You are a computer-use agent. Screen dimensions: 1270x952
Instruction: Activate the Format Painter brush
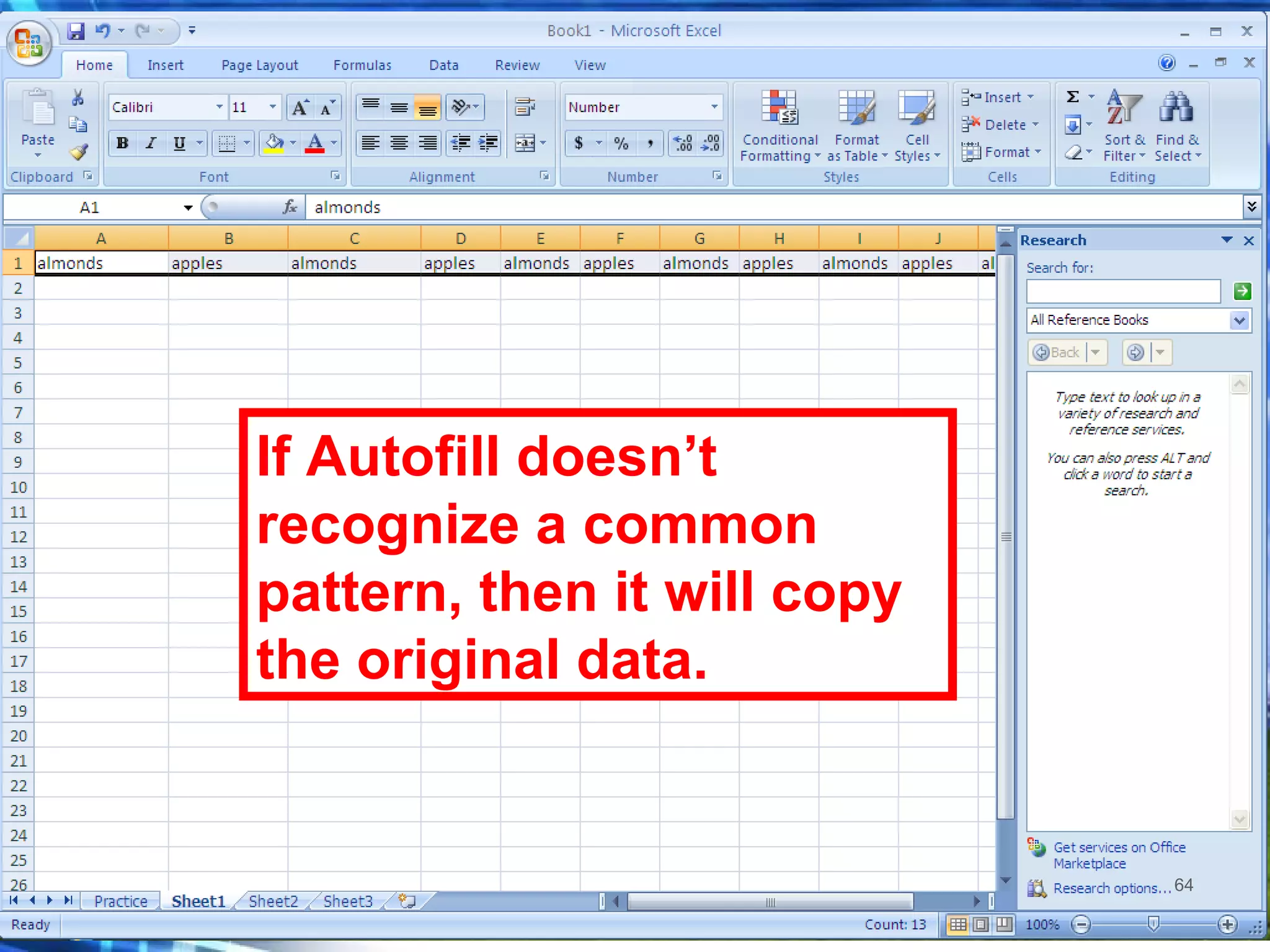(x=78, y=152)
